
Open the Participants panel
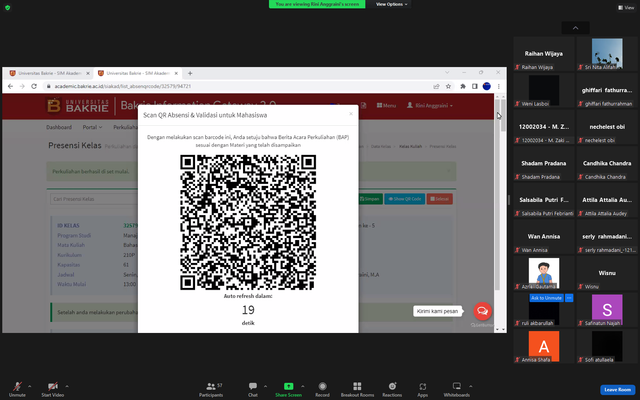[211, 389]
